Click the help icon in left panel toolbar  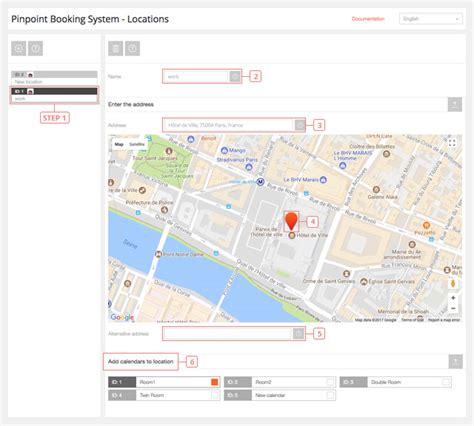click(35, 49)
